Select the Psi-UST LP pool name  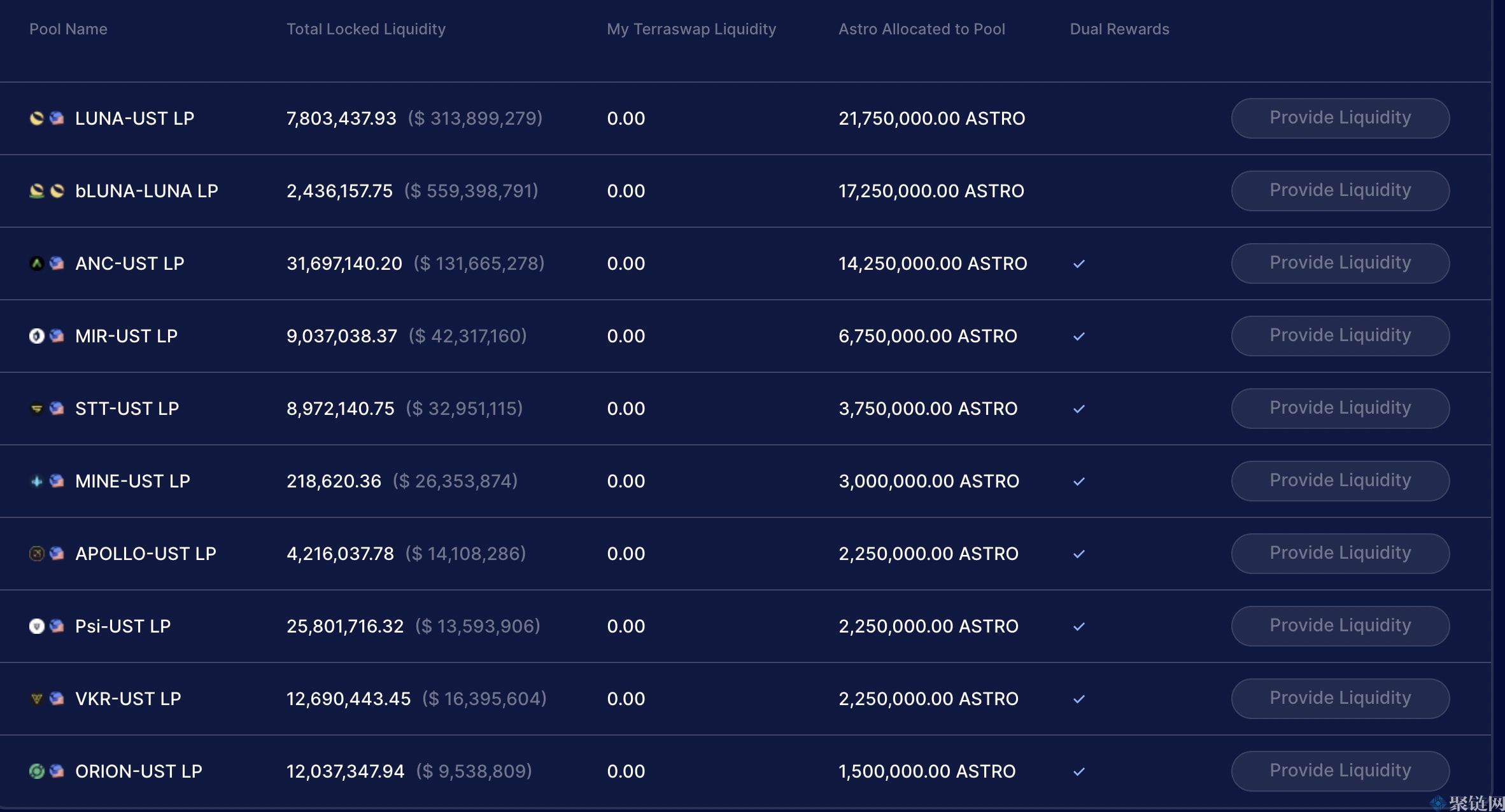[123, 626]
